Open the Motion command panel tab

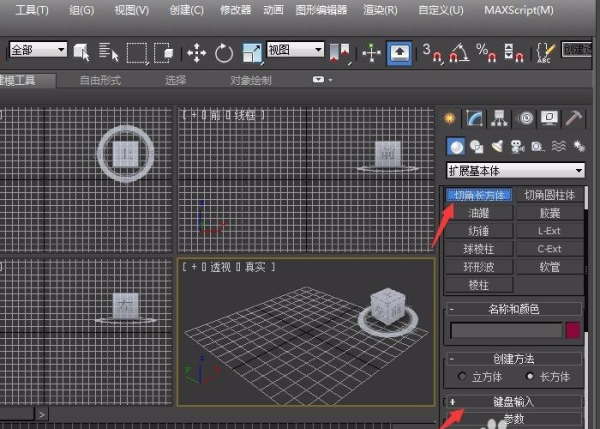[526, 118]
